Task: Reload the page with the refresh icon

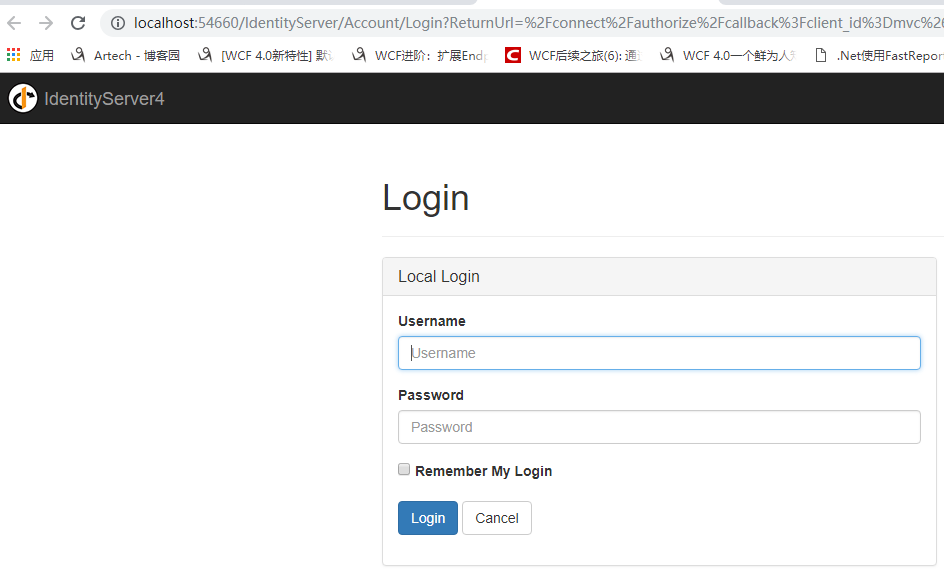Action: click(x=78, y=23)
